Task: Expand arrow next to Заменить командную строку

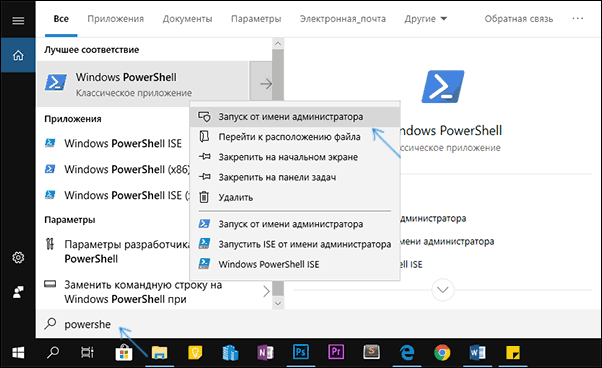Action: click(266, 292)
